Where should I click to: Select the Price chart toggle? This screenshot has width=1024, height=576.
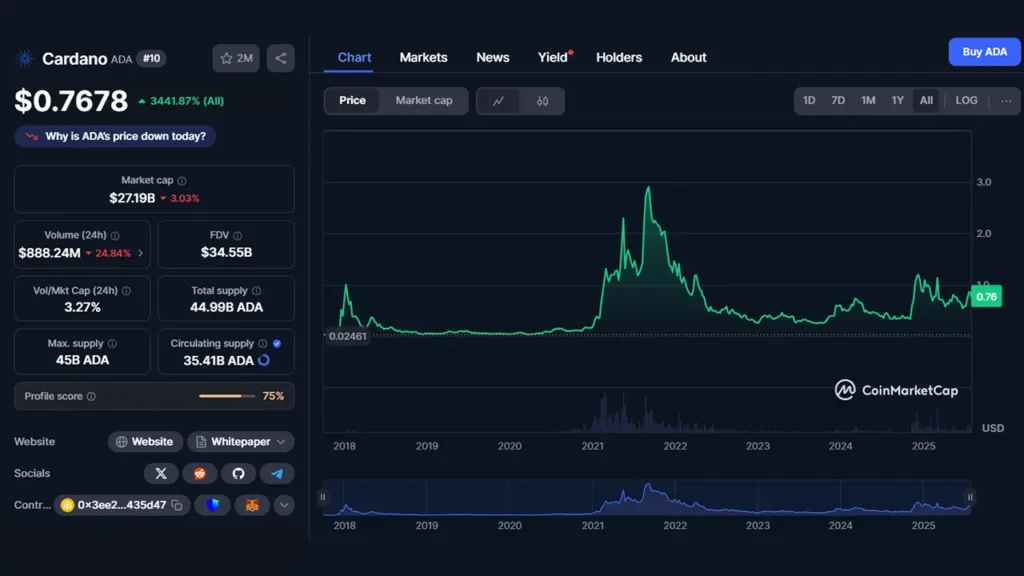[x=352, y=101]
